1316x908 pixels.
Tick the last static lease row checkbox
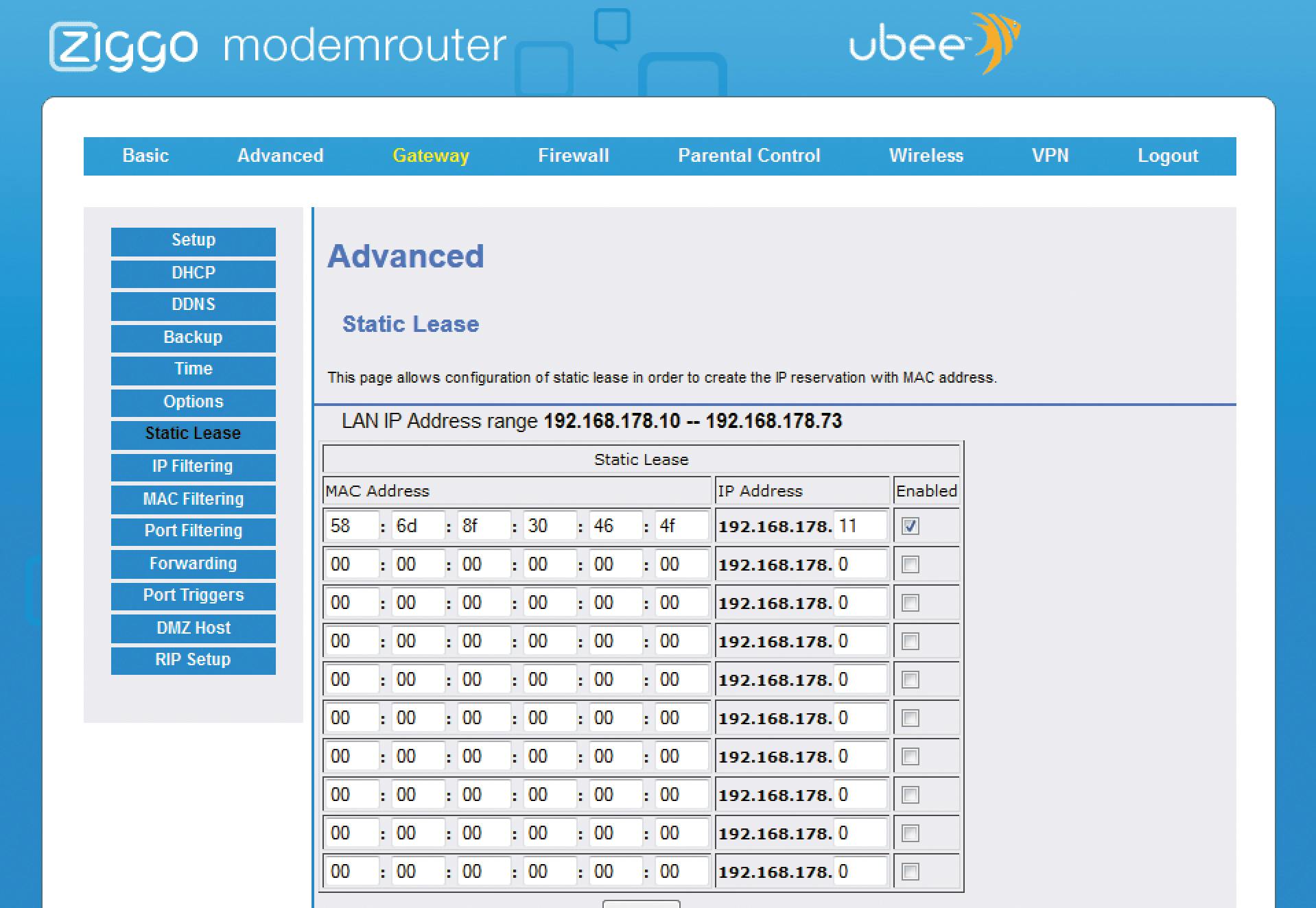910,872
